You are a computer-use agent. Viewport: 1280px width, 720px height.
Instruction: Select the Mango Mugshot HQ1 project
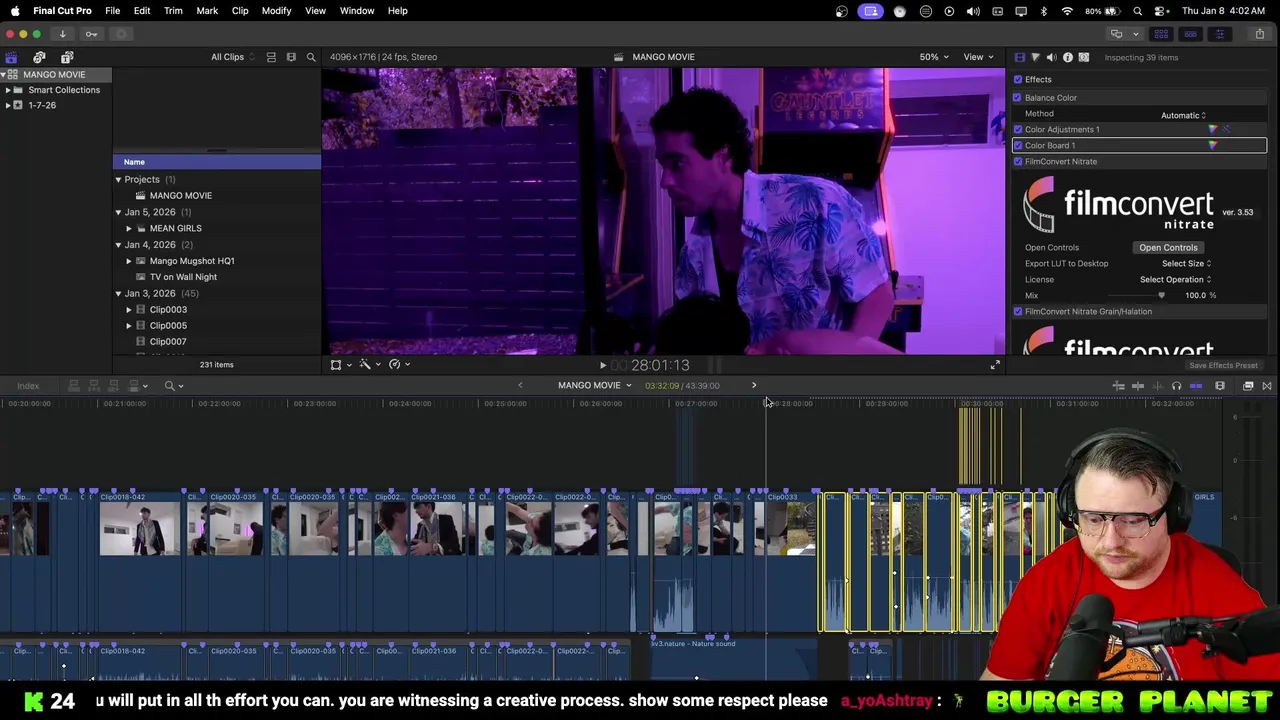[x=192, y=261]
